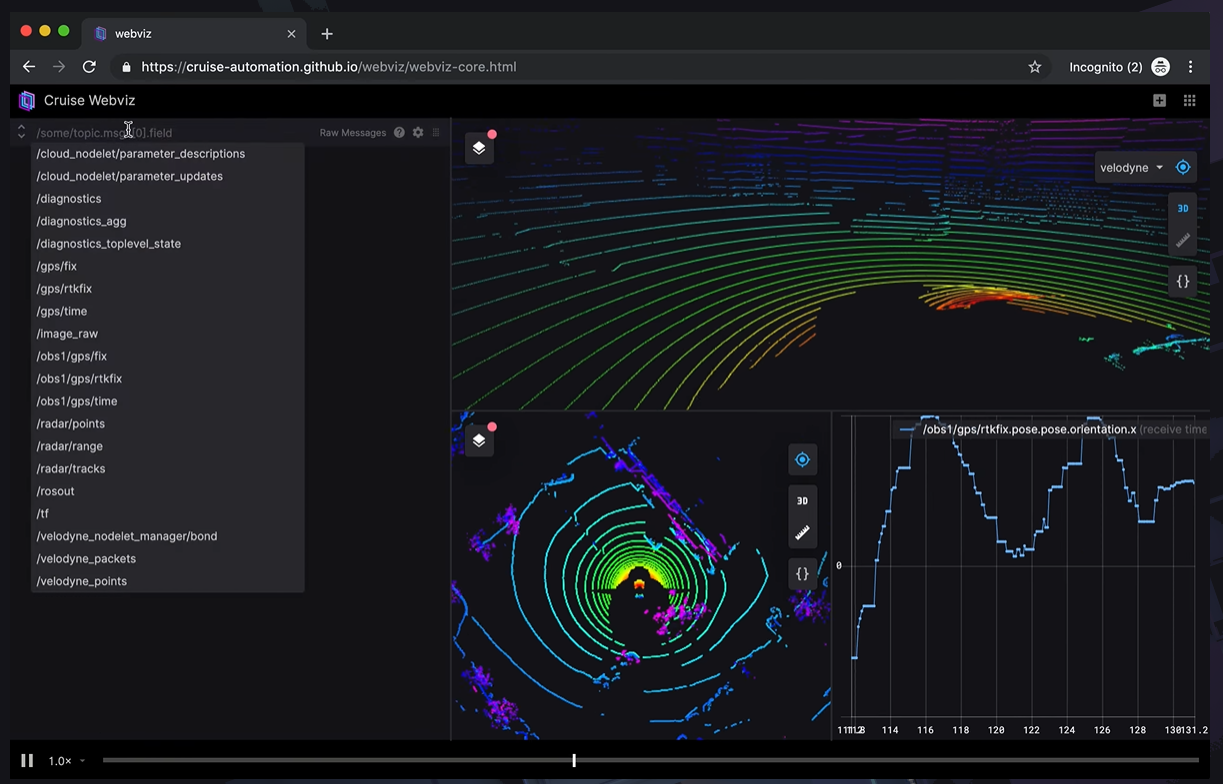
Task: Activate the ruler measure tool in the lower panel
Action: tap(802, 533)
